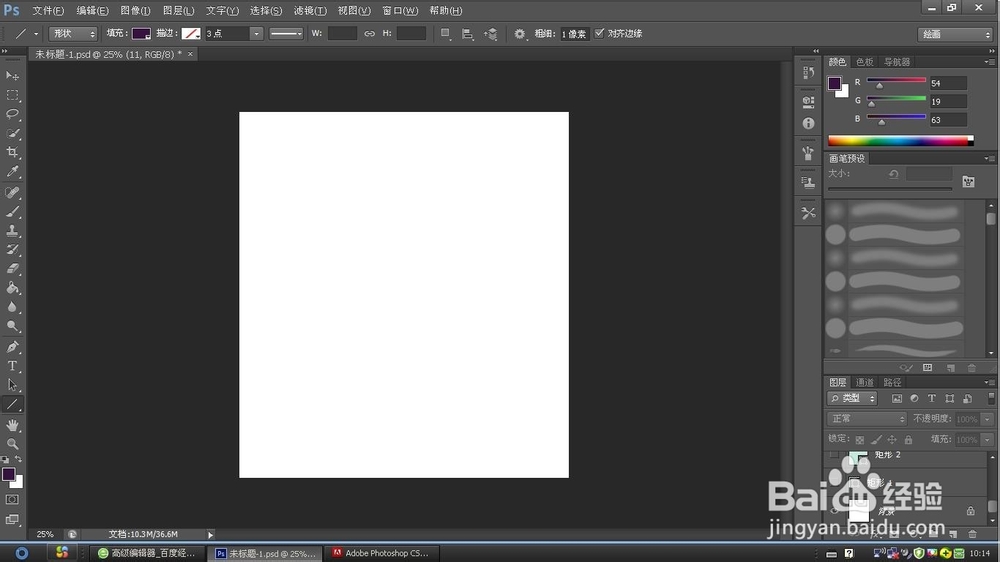Image resolution: width=1000 pixels, height=562 pixels.
Task: Select the Clone Stamp tool
Action: [x=12, y=230]
